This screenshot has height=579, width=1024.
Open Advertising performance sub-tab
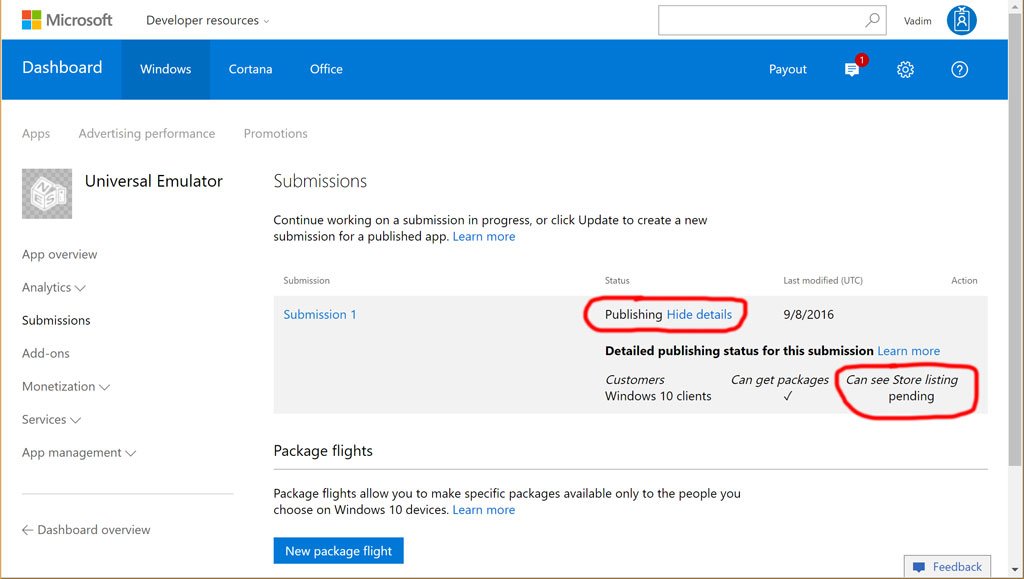147,133
